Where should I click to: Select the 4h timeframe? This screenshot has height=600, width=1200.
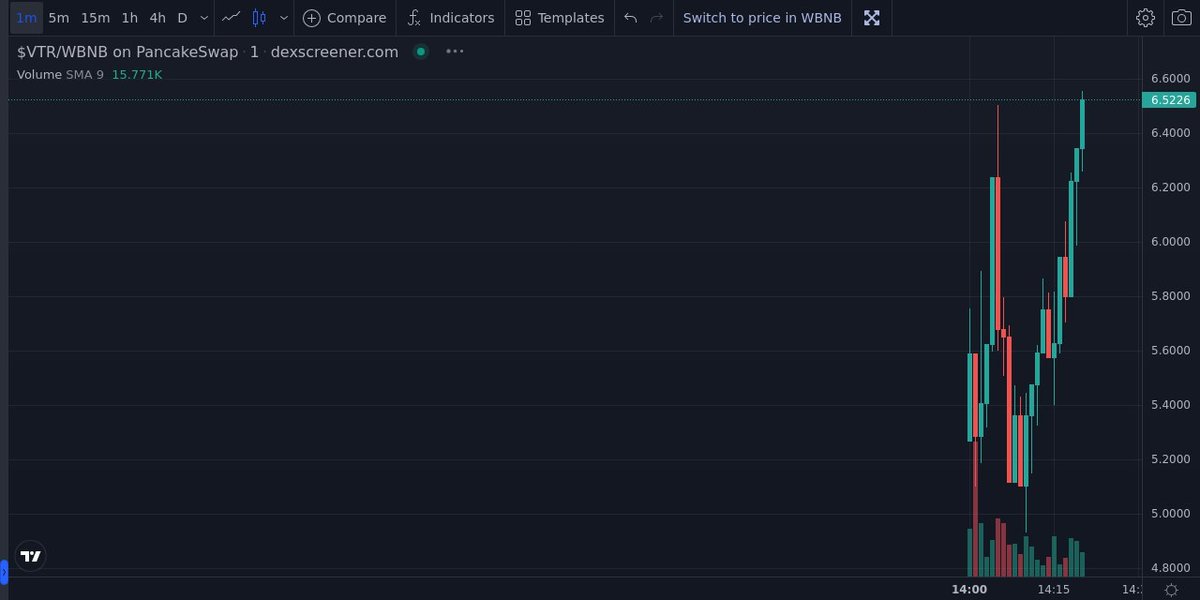click(158, 17)
